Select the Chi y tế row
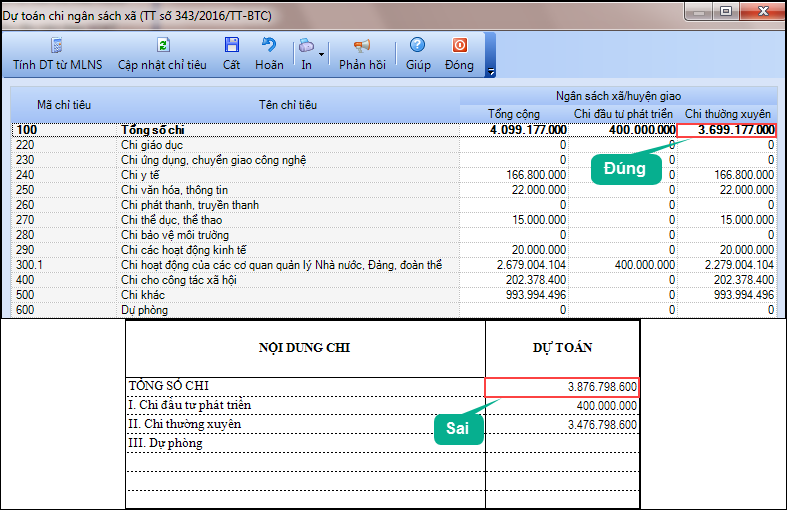Image resolution: width=787 pixels, height=510 pixels. [x=394, y=175]
